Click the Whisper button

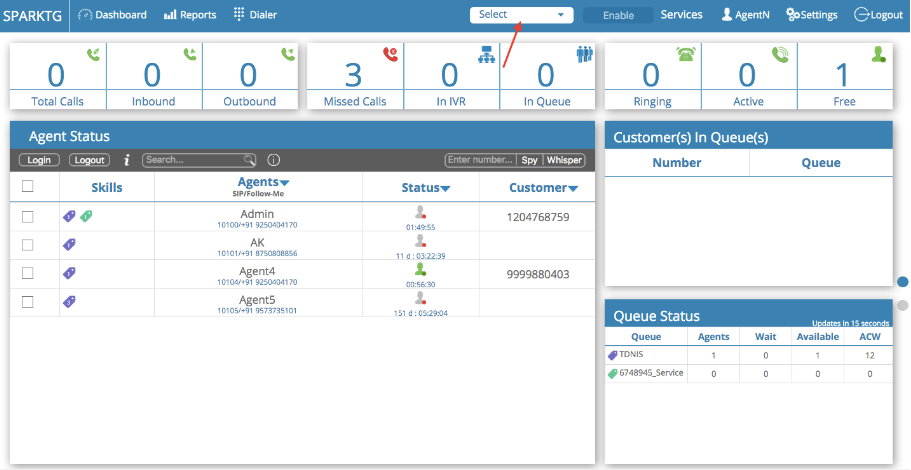click(564, 160)
